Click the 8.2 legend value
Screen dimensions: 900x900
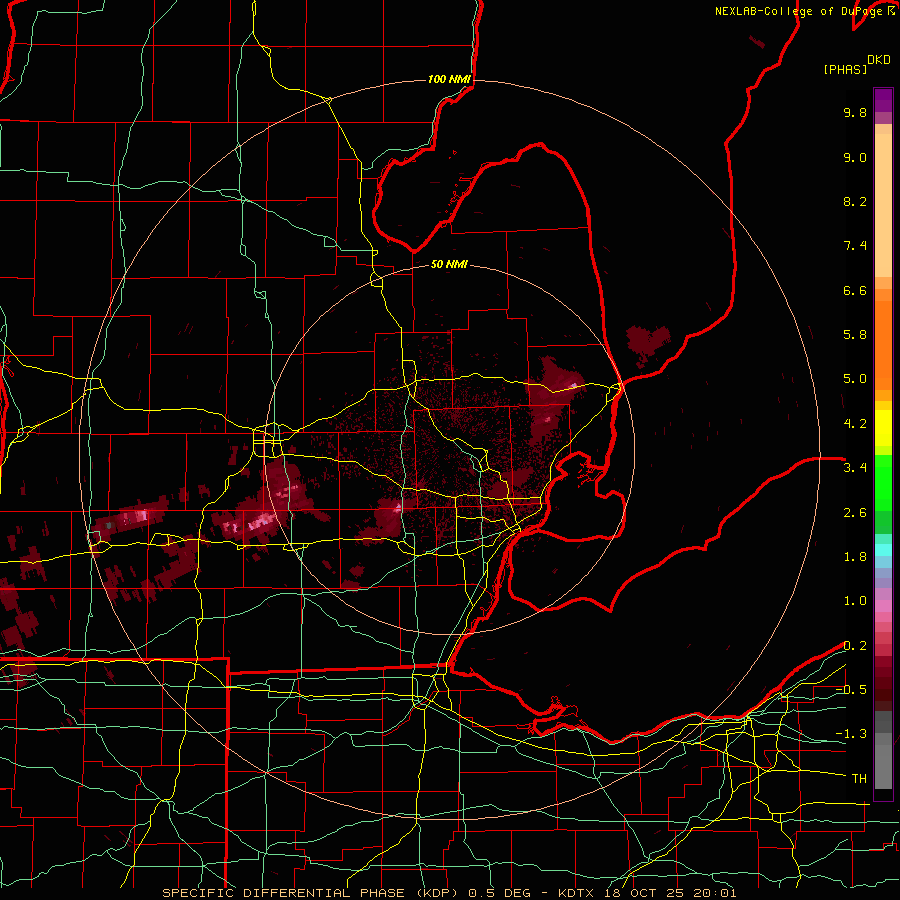click(855, 201)
